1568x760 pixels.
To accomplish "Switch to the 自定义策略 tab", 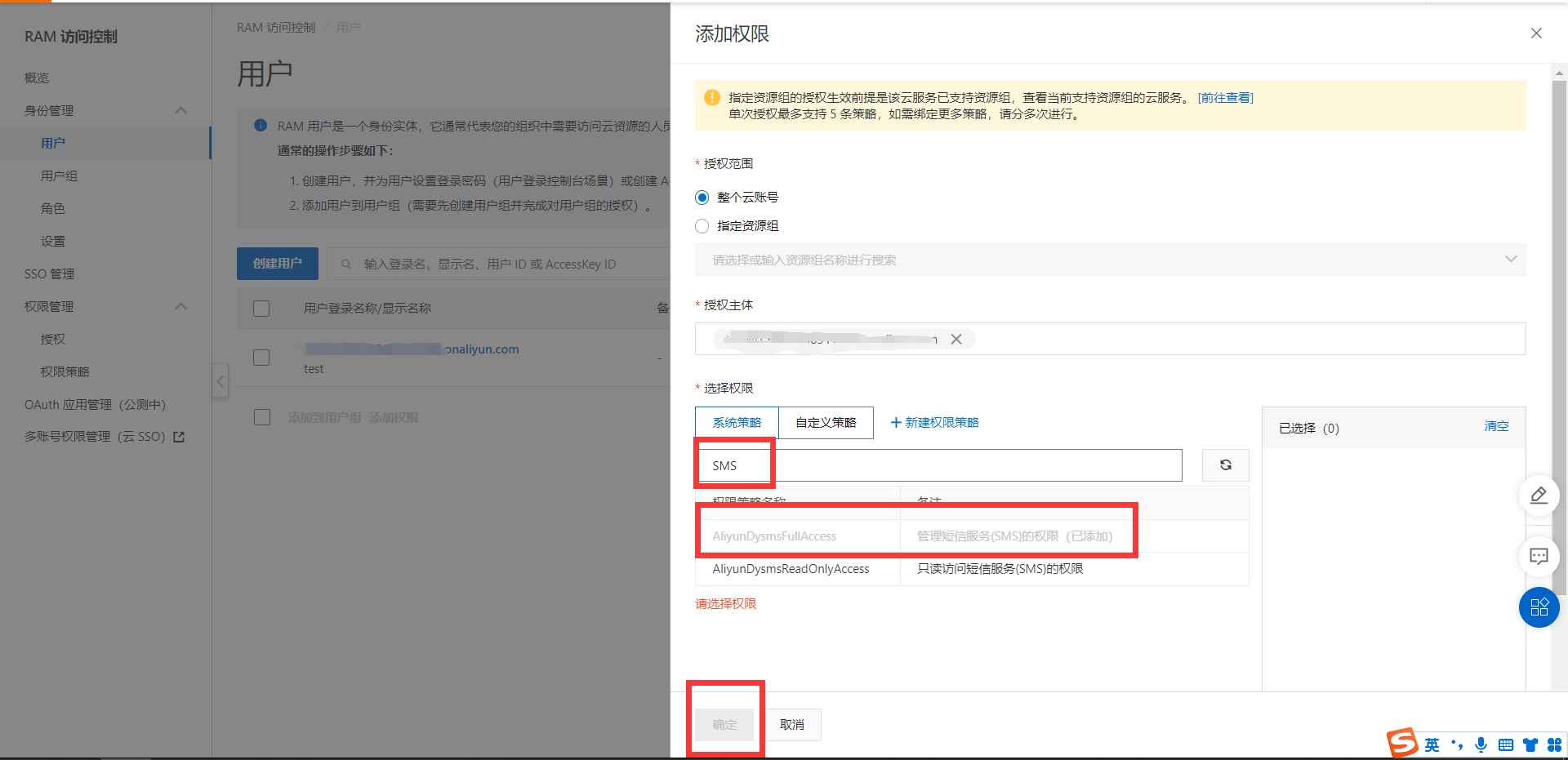I will [826, 423].
